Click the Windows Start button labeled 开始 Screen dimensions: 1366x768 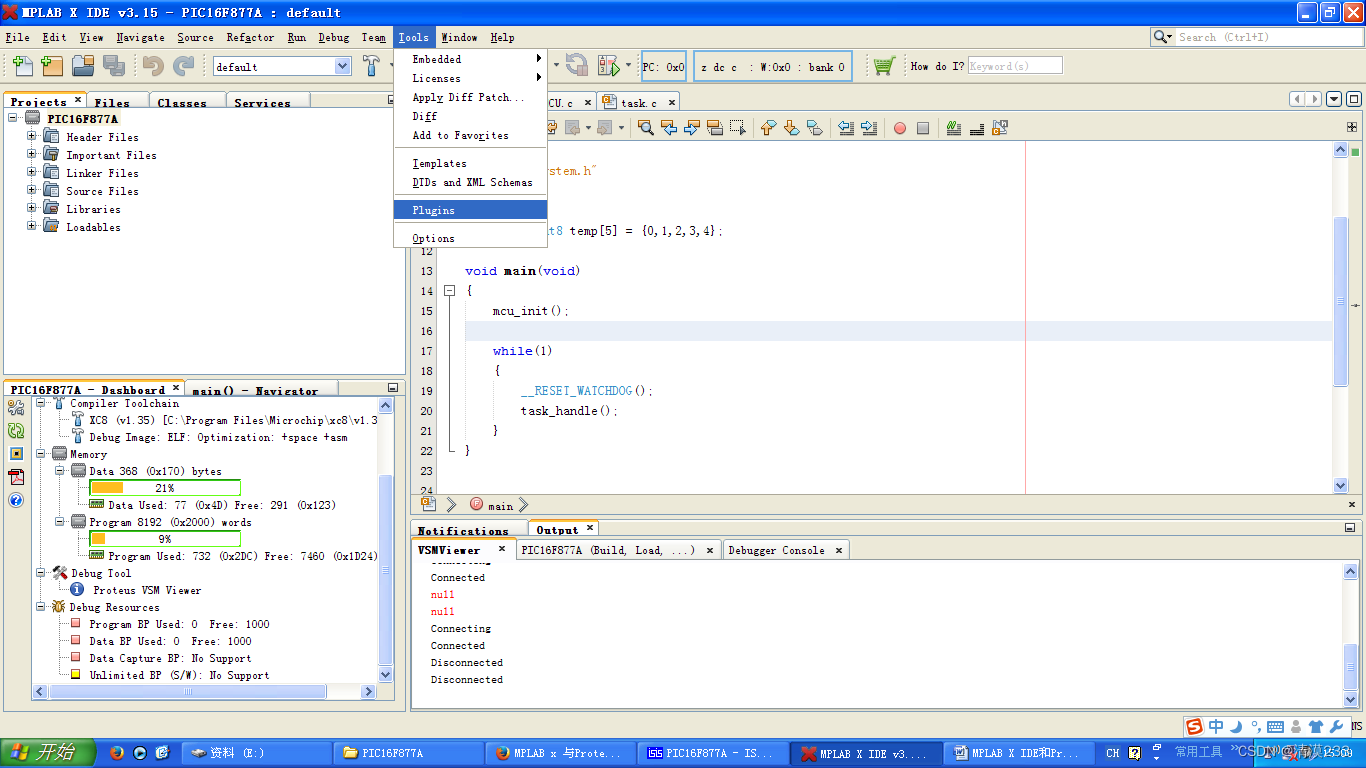tap(48, 753)
